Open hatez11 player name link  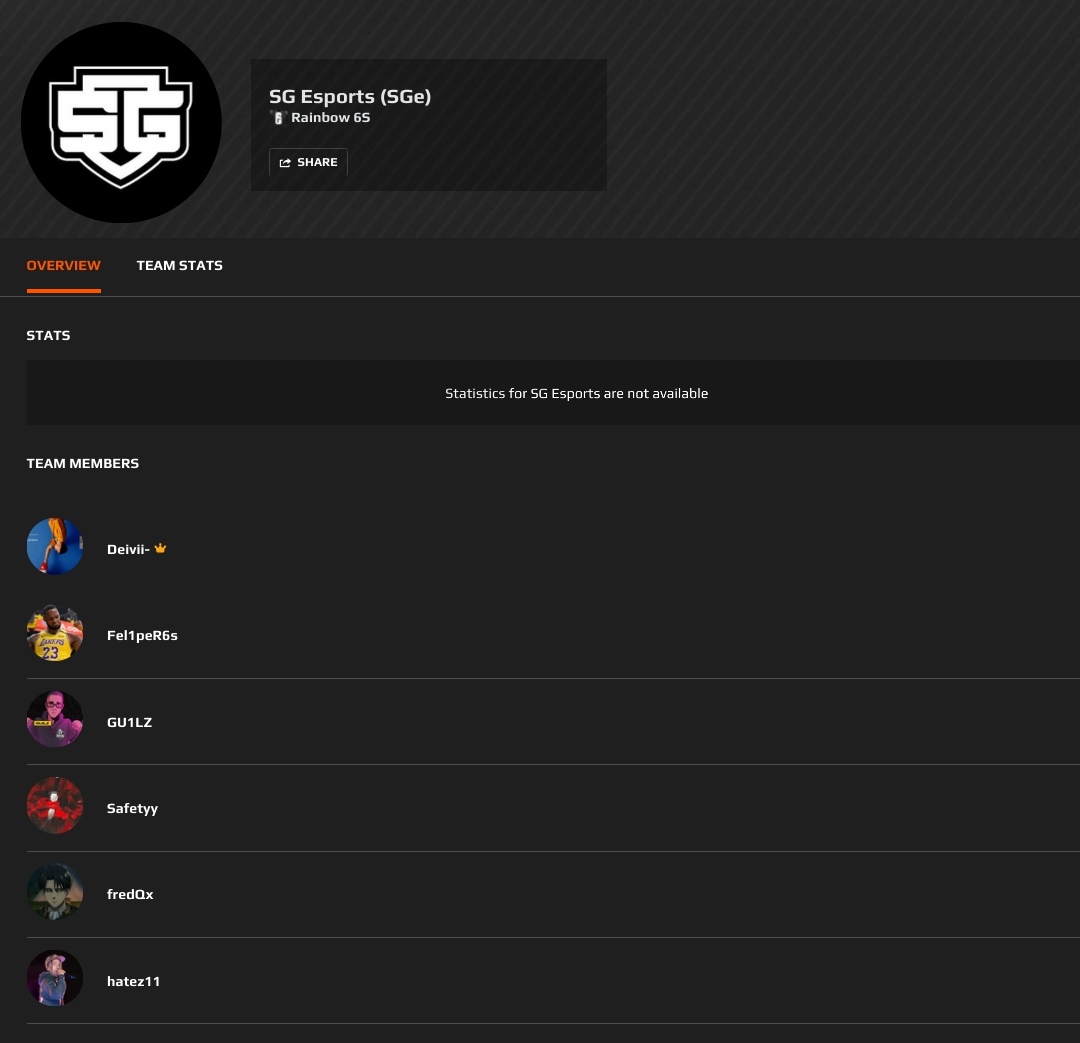134,981
